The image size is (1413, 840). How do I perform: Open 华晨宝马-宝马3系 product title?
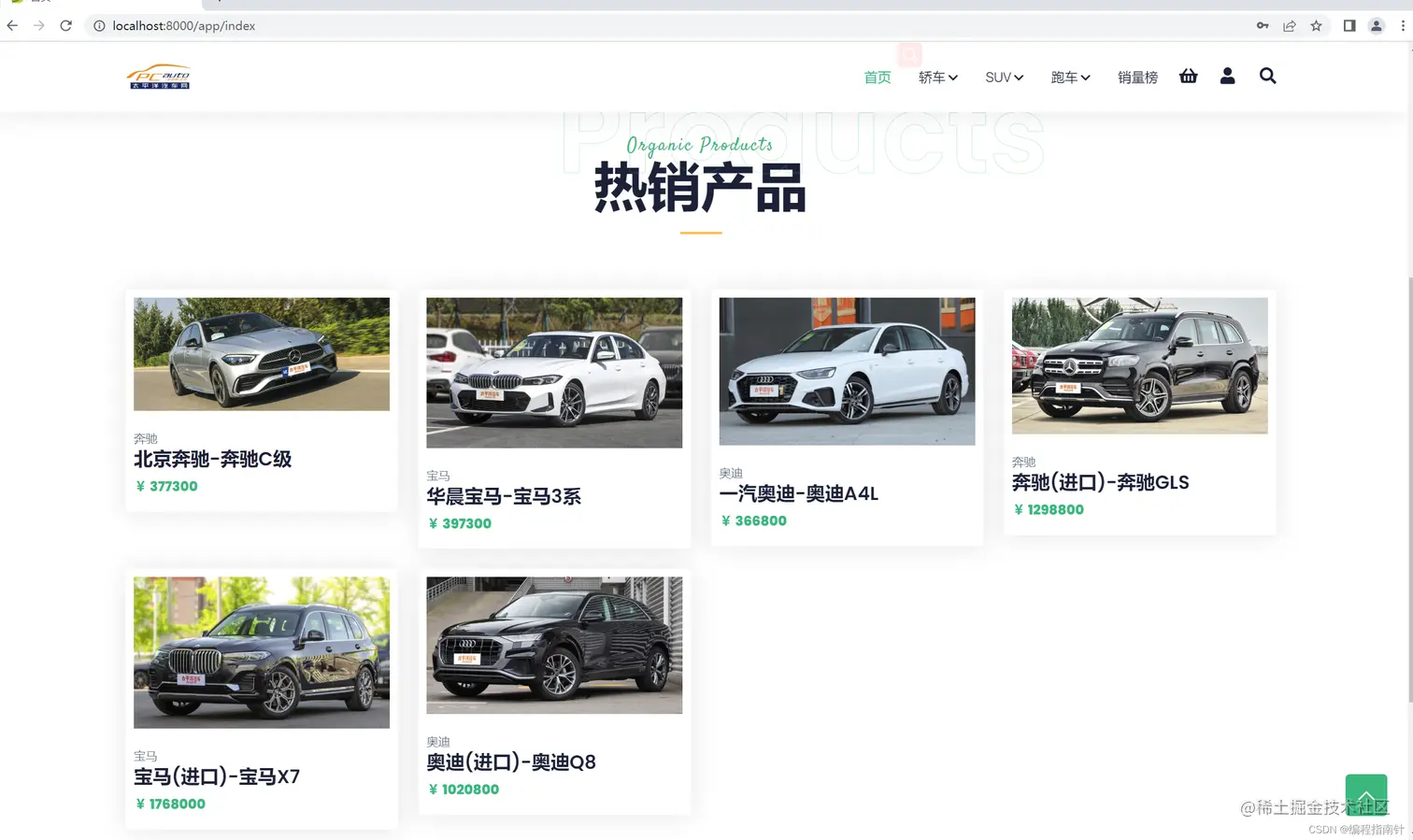(504, 496)
